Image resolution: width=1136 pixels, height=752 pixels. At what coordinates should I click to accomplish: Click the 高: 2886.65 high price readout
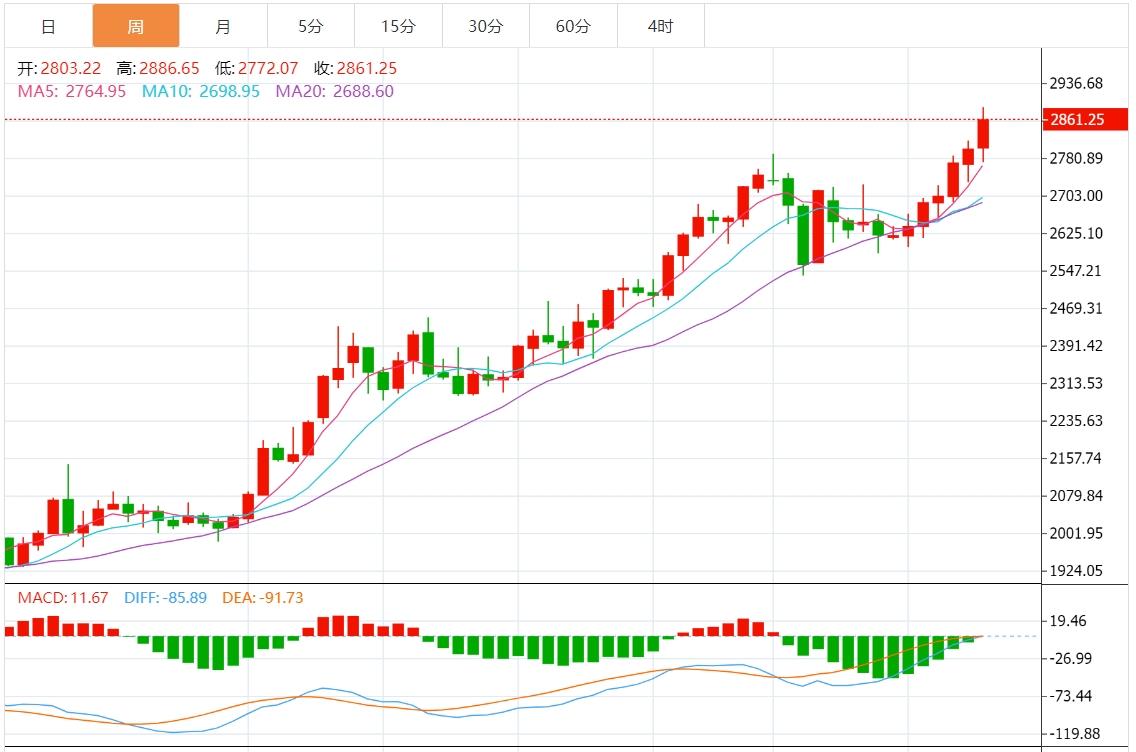[x=158, y=69]
